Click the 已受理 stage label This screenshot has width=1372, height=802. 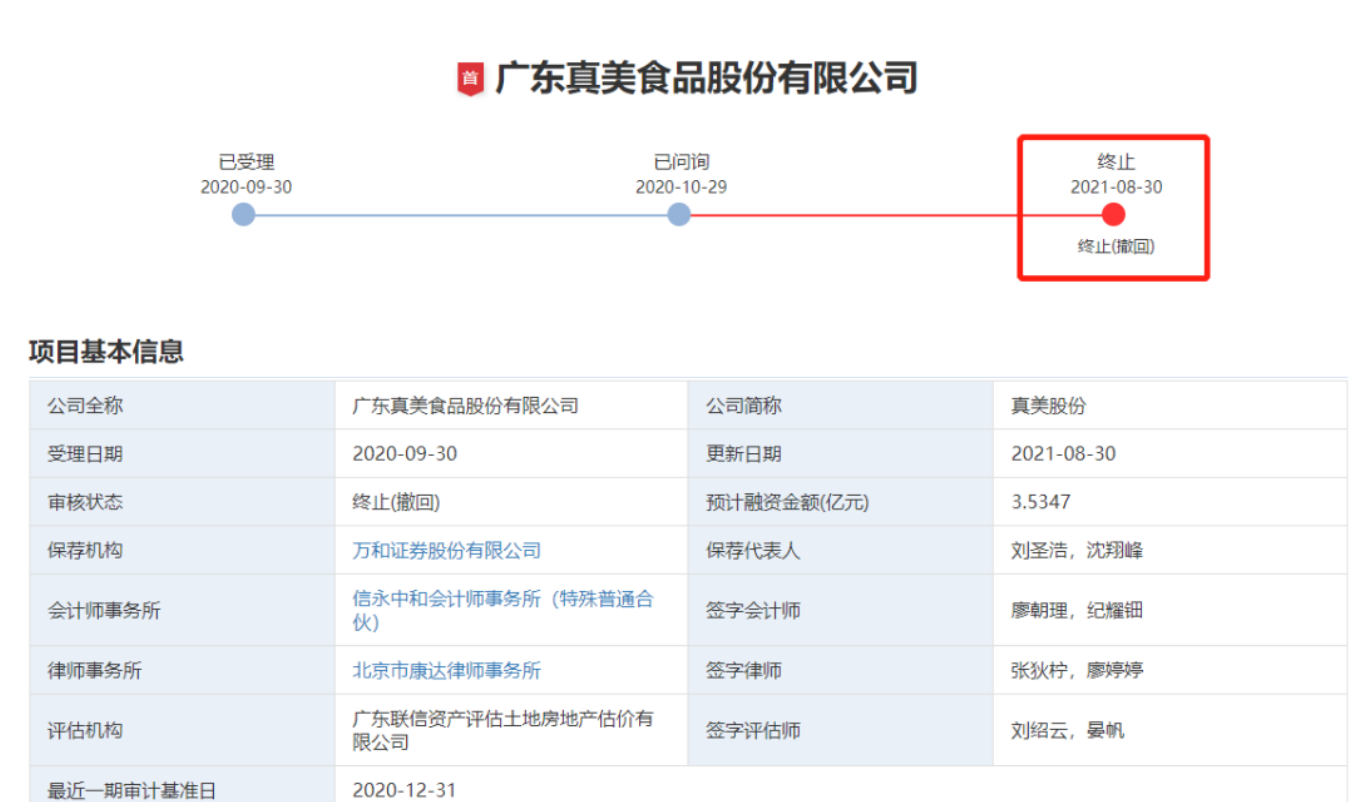[x=246, y=162]
